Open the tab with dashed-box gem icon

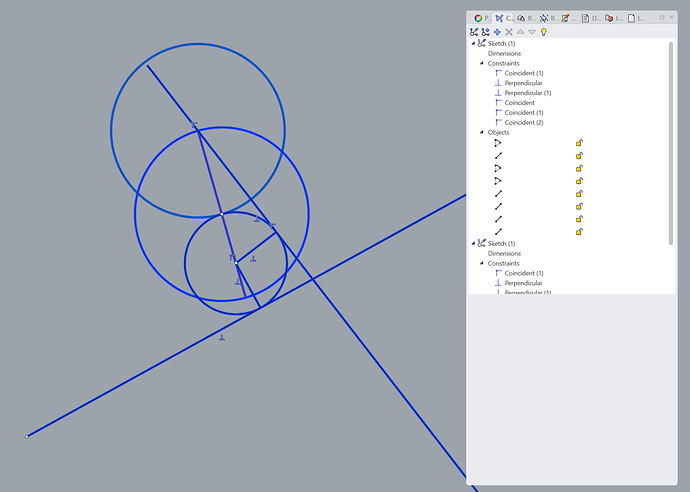pyautogui.click(x=548, y=18)
